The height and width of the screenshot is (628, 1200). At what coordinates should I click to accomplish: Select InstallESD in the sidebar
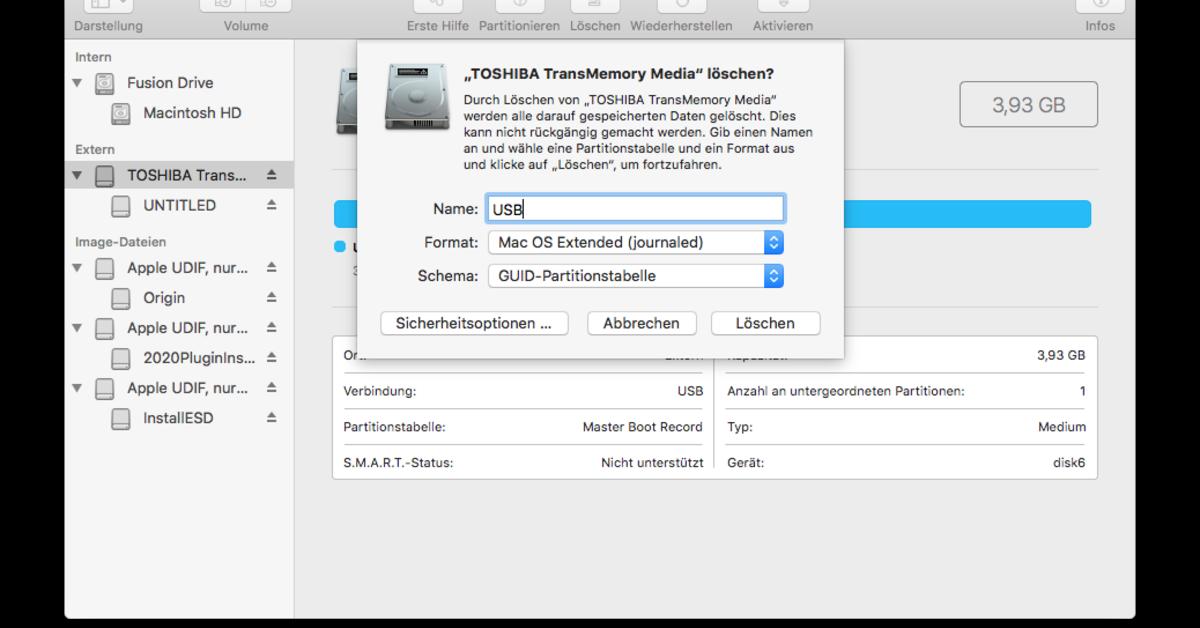(x=178, y=418)
